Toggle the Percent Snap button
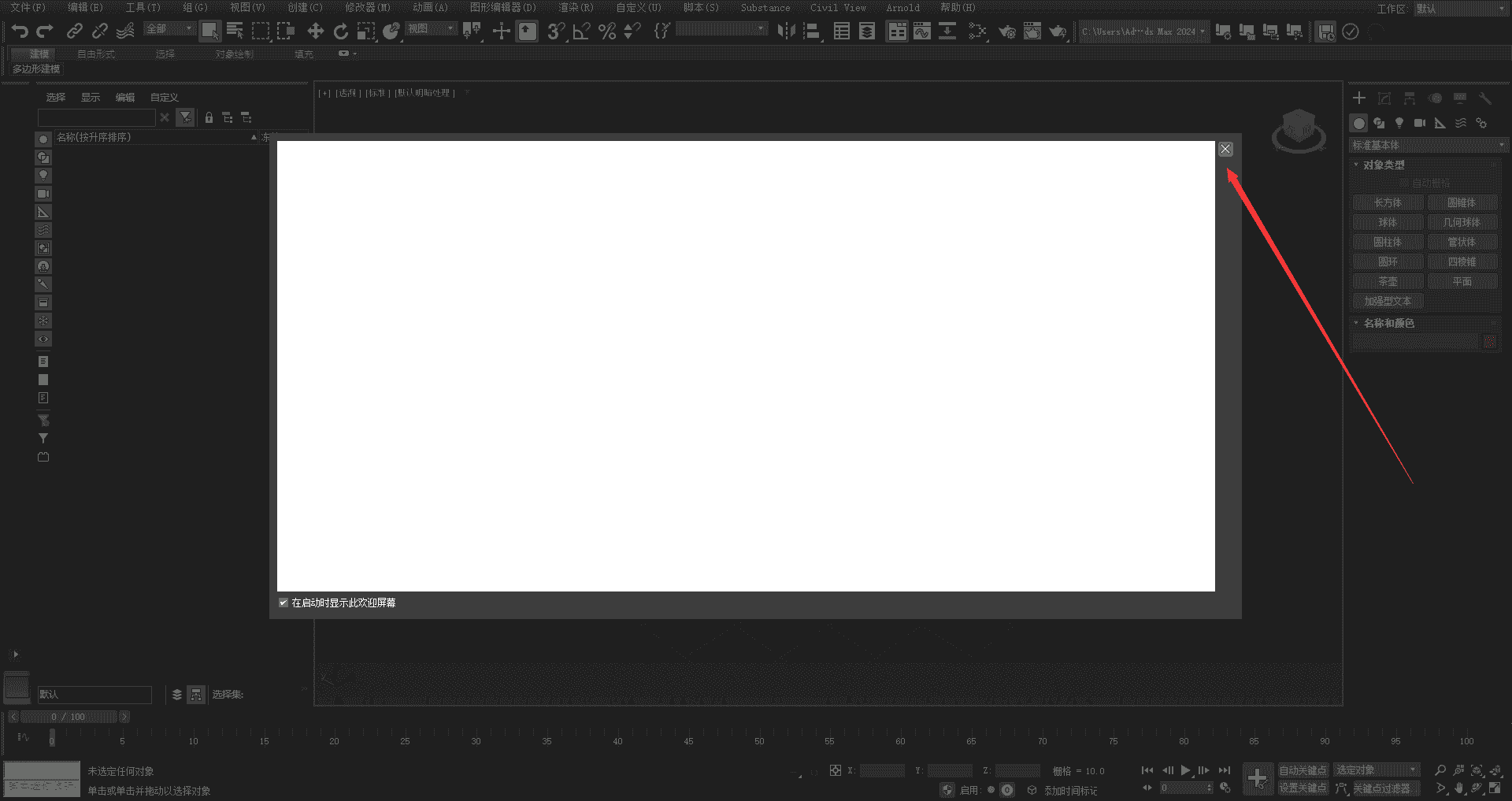This screenshot has width=1512, height=801. coord(606,31)
